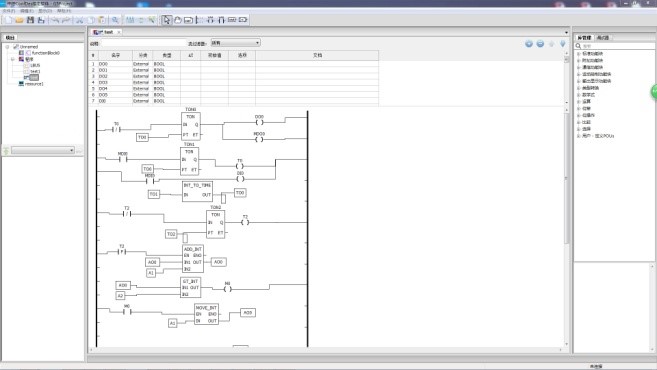This screenshot has height=370, width=657.
Task: Click the blue add variable plus button
Action: 529,44
